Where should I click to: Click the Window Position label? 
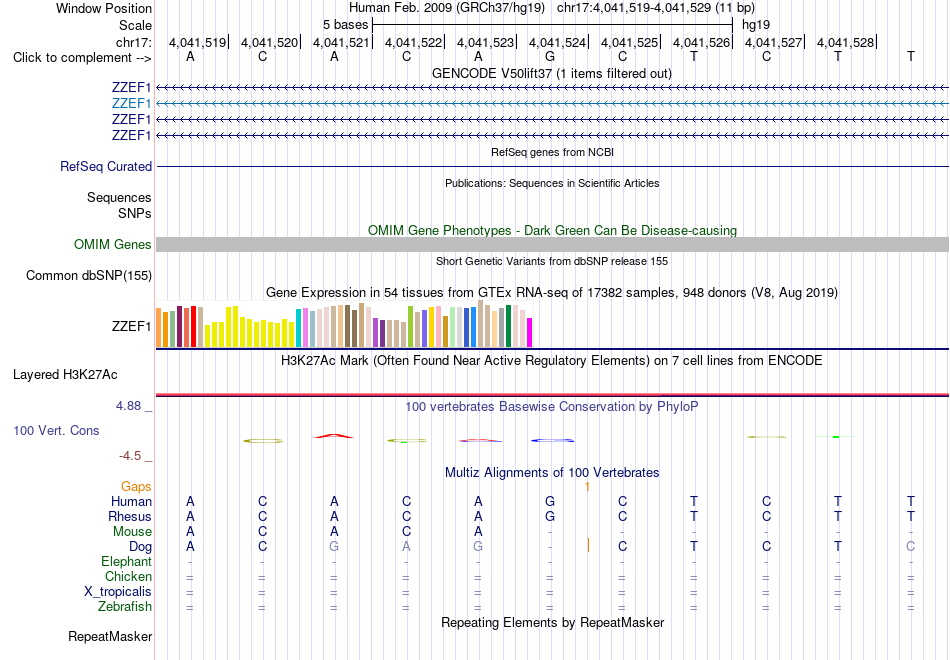click(104, 8)
